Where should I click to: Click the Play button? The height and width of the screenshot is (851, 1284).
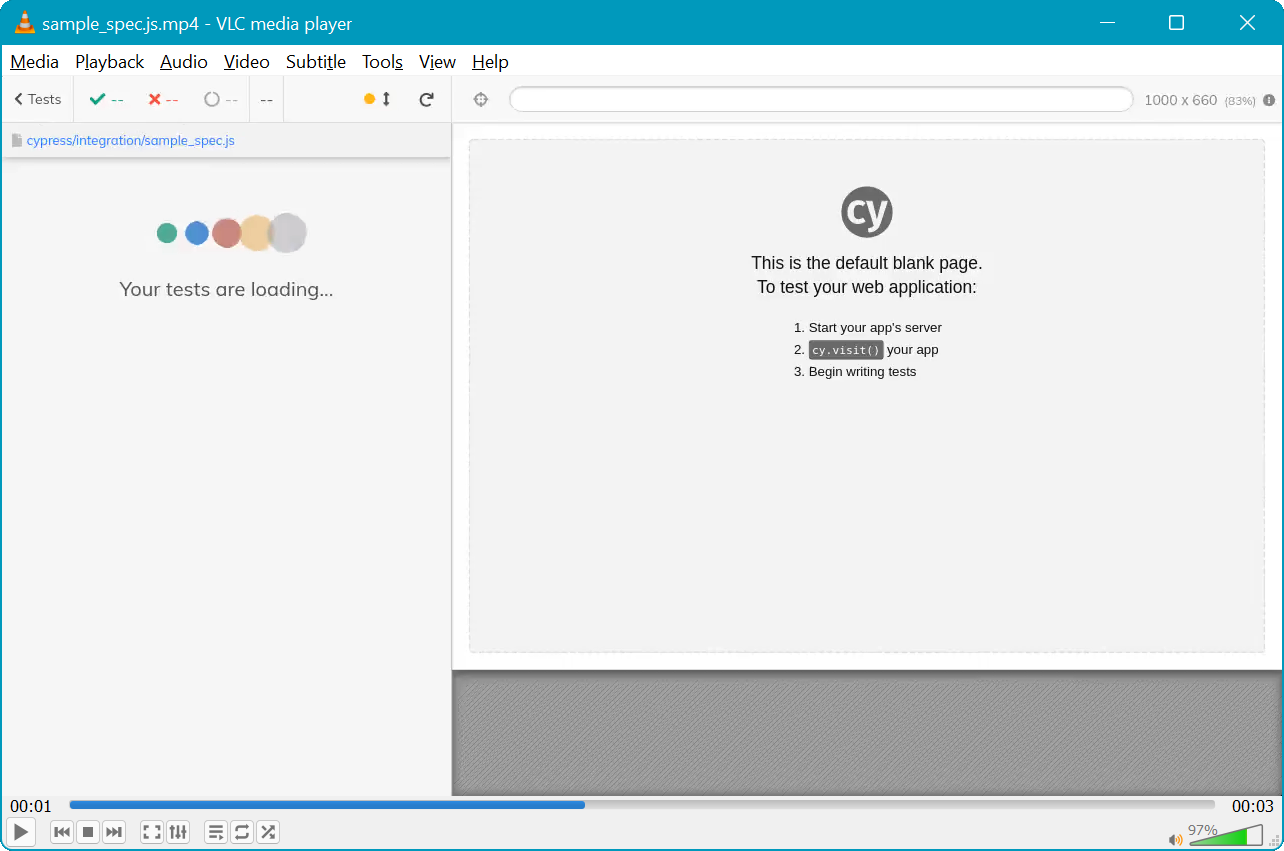click(21, 832)
